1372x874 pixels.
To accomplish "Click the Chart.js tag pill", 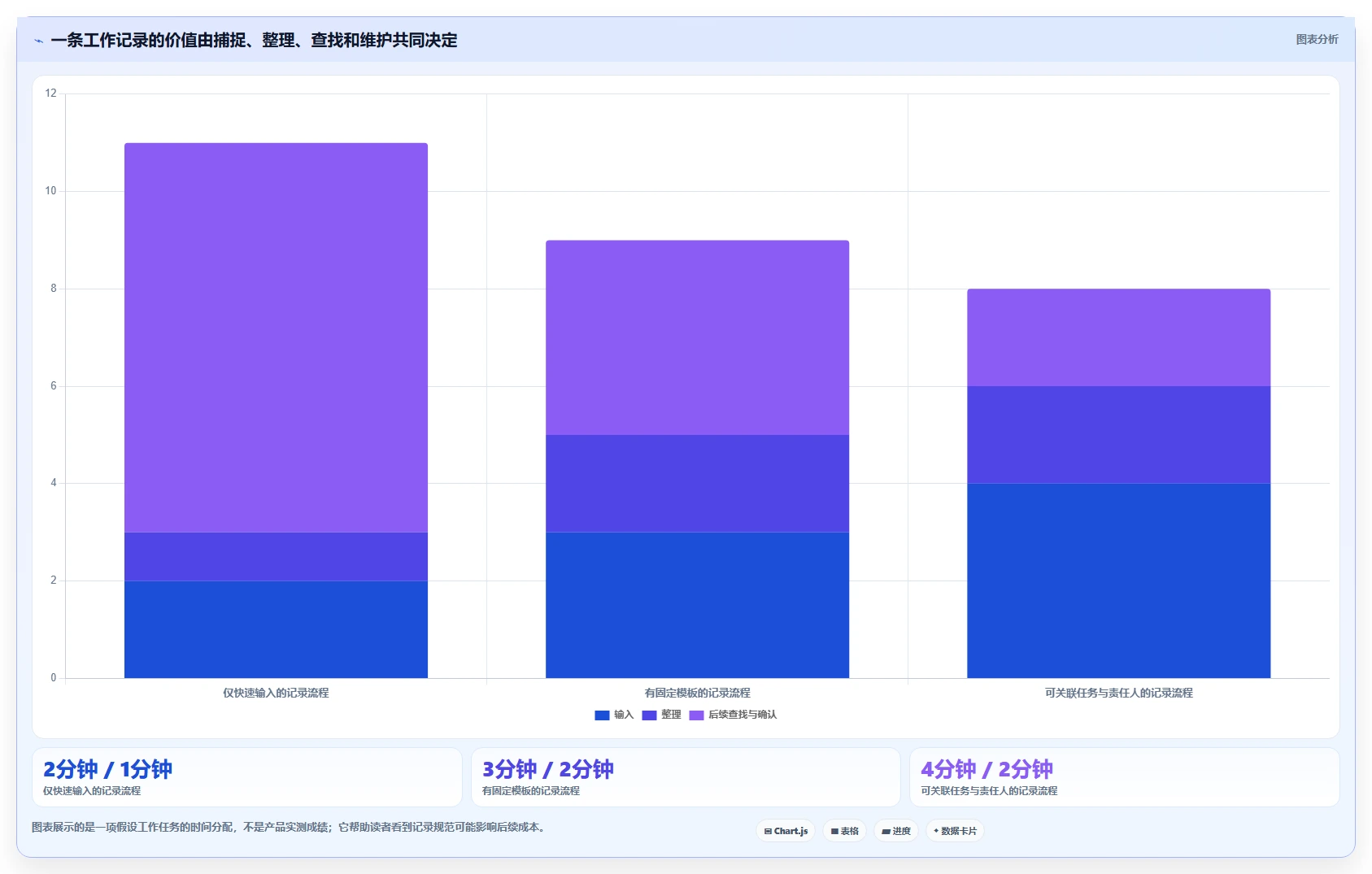I will (x=786, y=831).
